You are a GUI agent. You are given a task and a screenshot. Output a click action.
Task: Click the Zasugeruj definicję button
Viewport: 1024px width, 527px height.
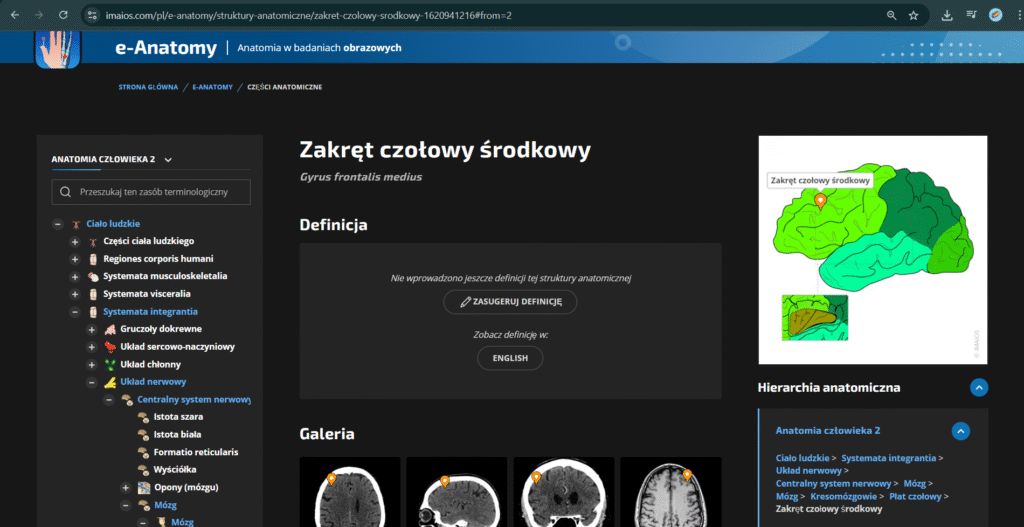pyautogui.click(x=510, y=301)
